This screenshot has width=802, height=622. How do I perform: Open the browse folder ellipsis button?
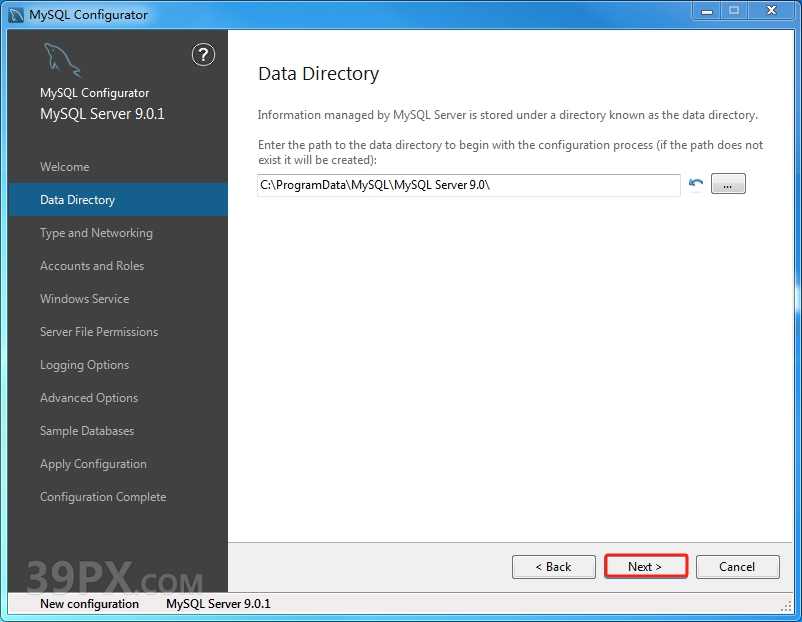coord(728,184)
